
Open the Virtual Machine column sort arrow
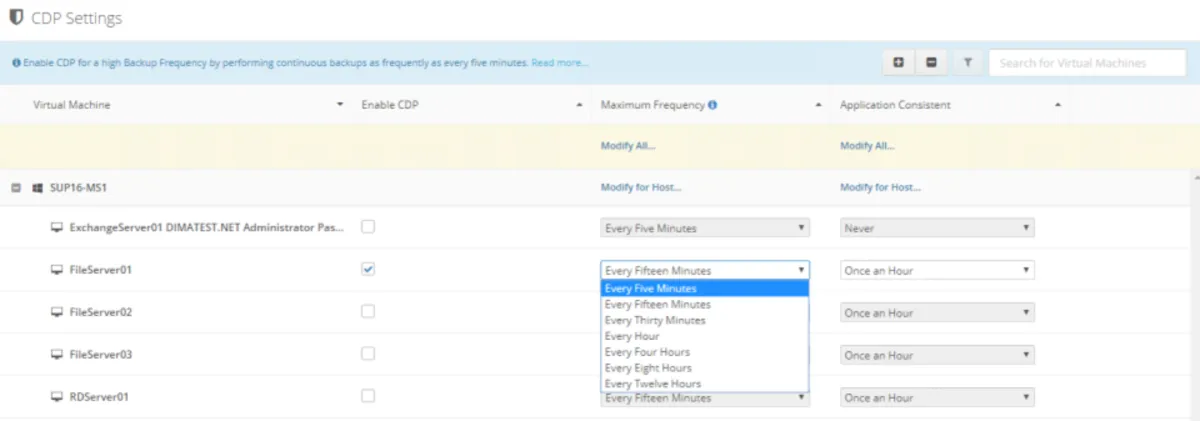pos(340,105)
